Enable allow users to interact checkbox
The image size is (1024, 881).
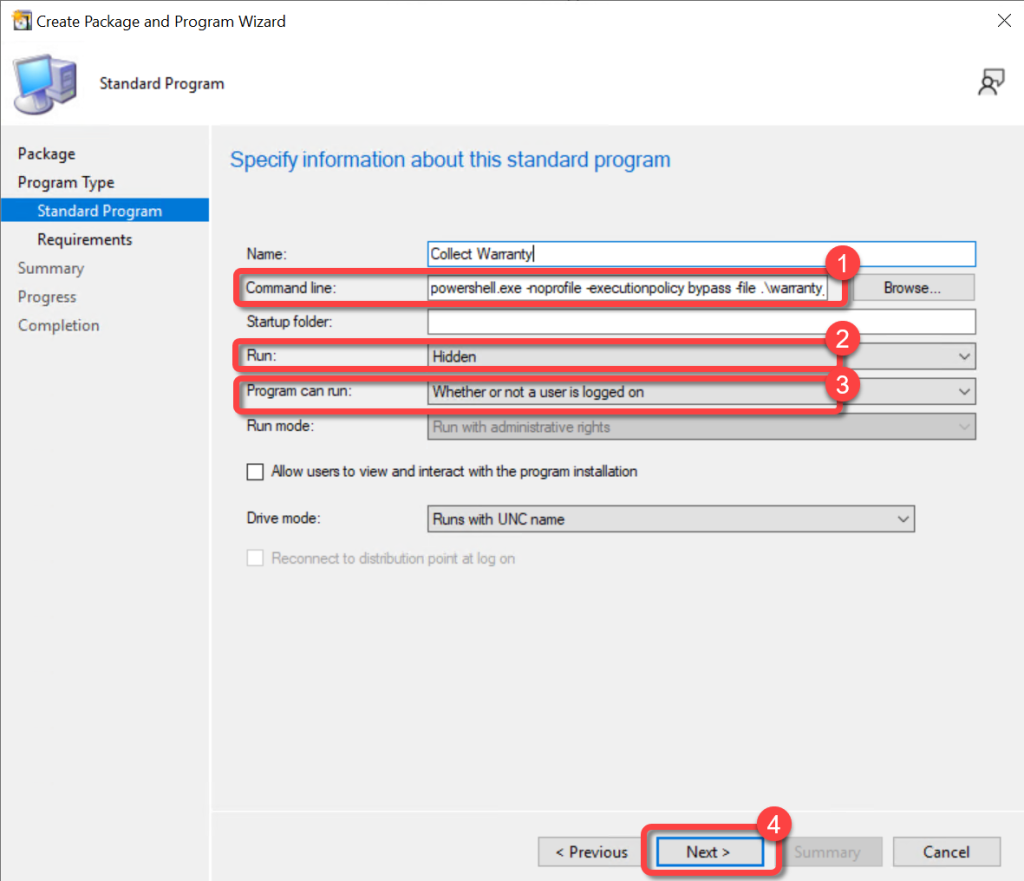256,472
